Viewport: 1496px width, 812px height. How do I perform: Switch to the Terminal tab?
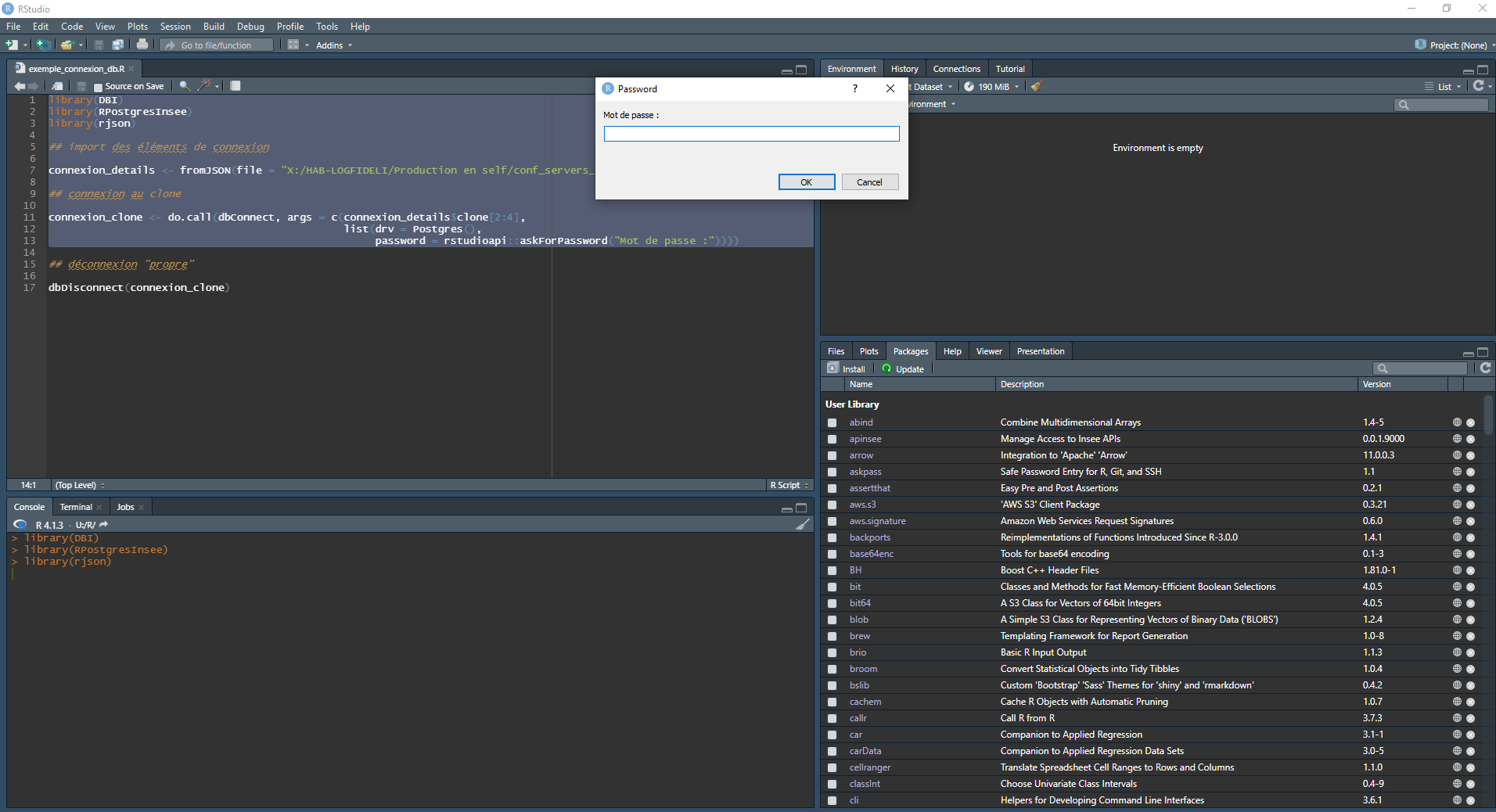coord(76,507)
